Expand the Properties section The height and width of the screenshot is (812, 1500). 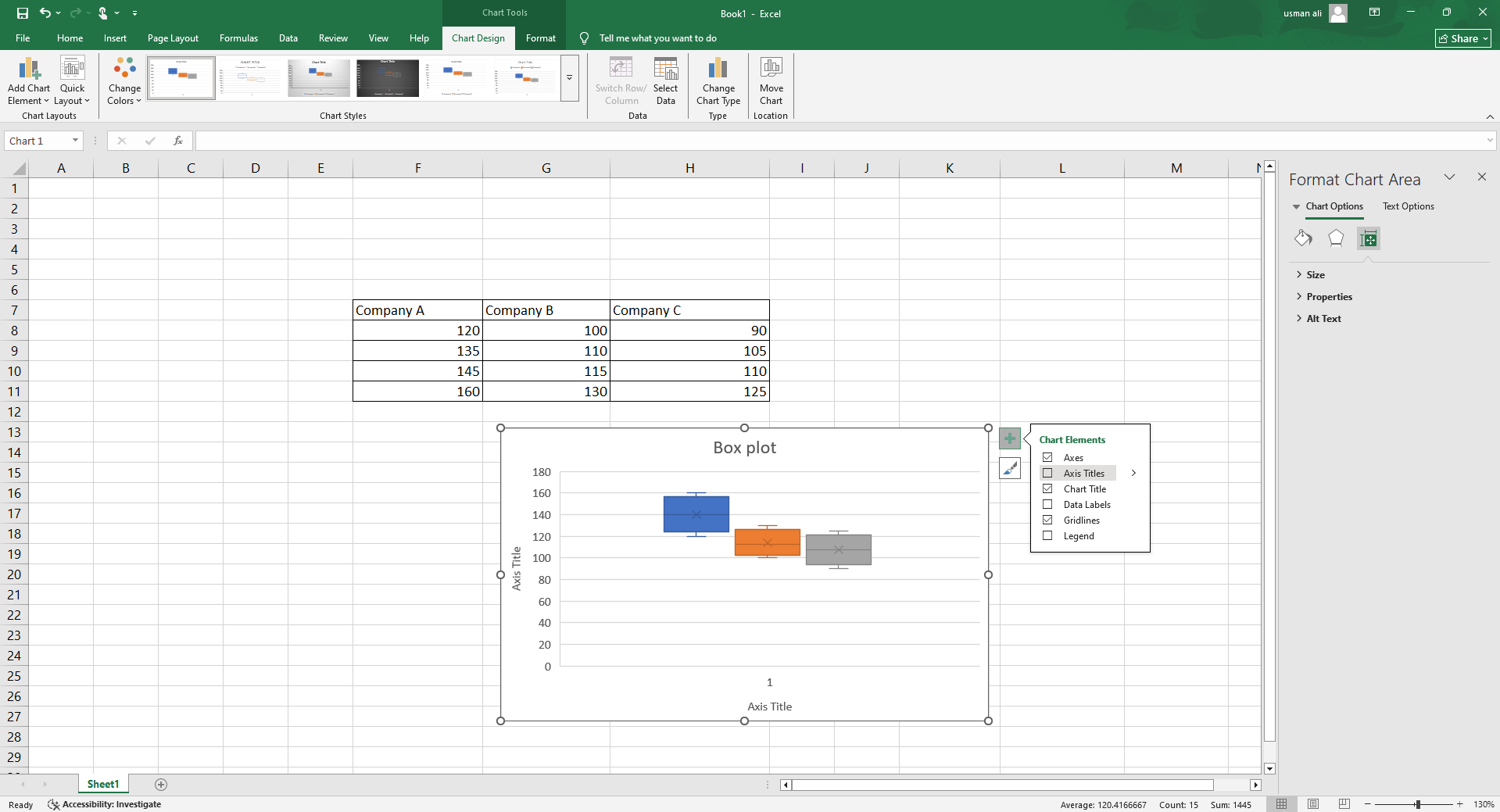(1324, 296)
